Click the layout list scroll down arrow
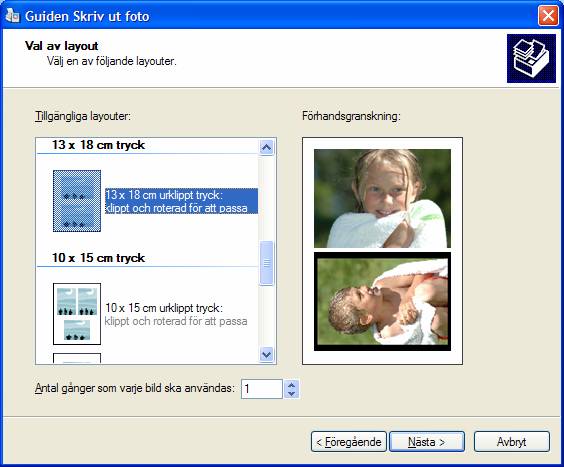 [x=267, y=355]
